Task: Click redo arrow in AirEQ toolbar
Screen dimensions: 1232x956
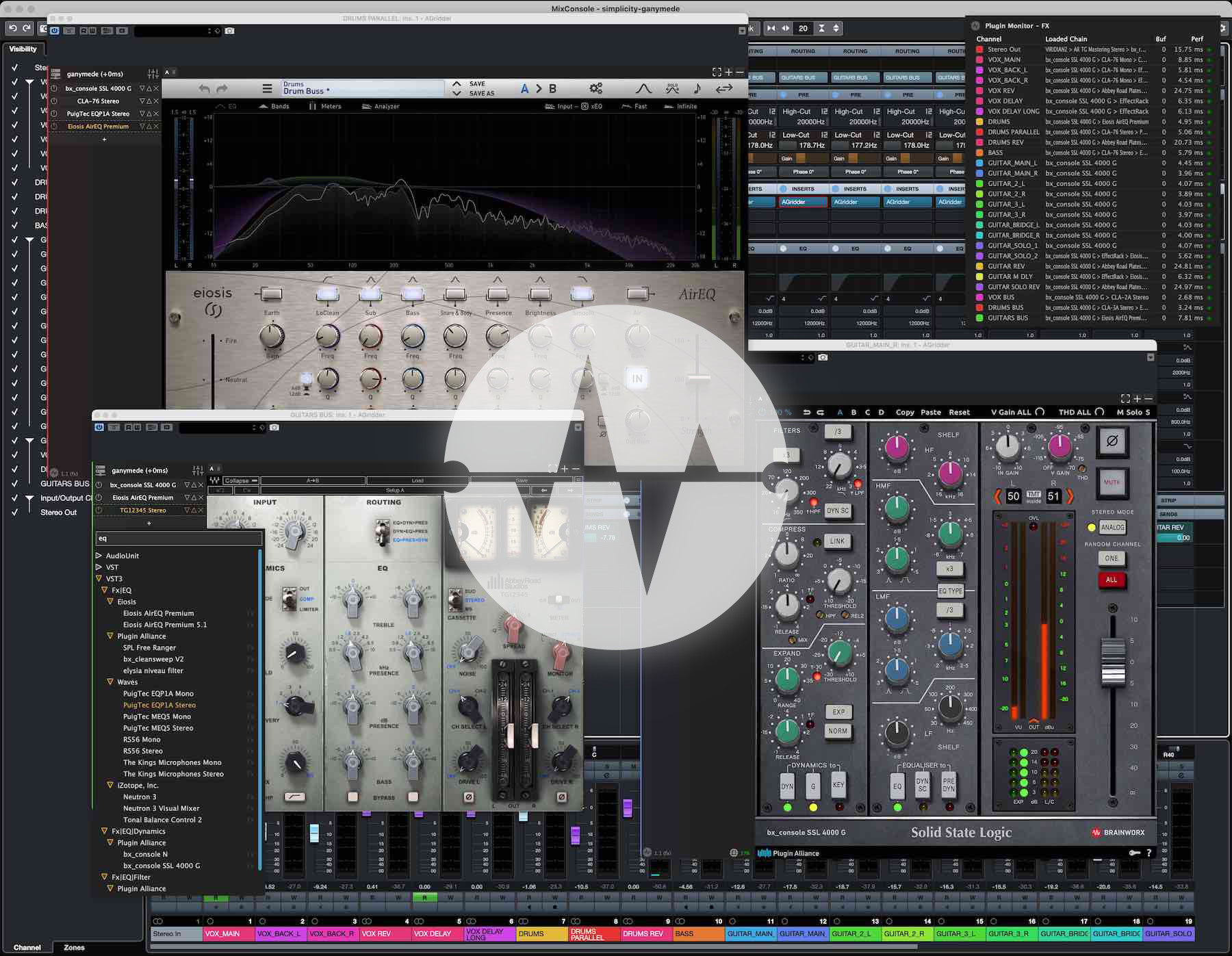Action: pyautogui.click(x=222, y=89)
